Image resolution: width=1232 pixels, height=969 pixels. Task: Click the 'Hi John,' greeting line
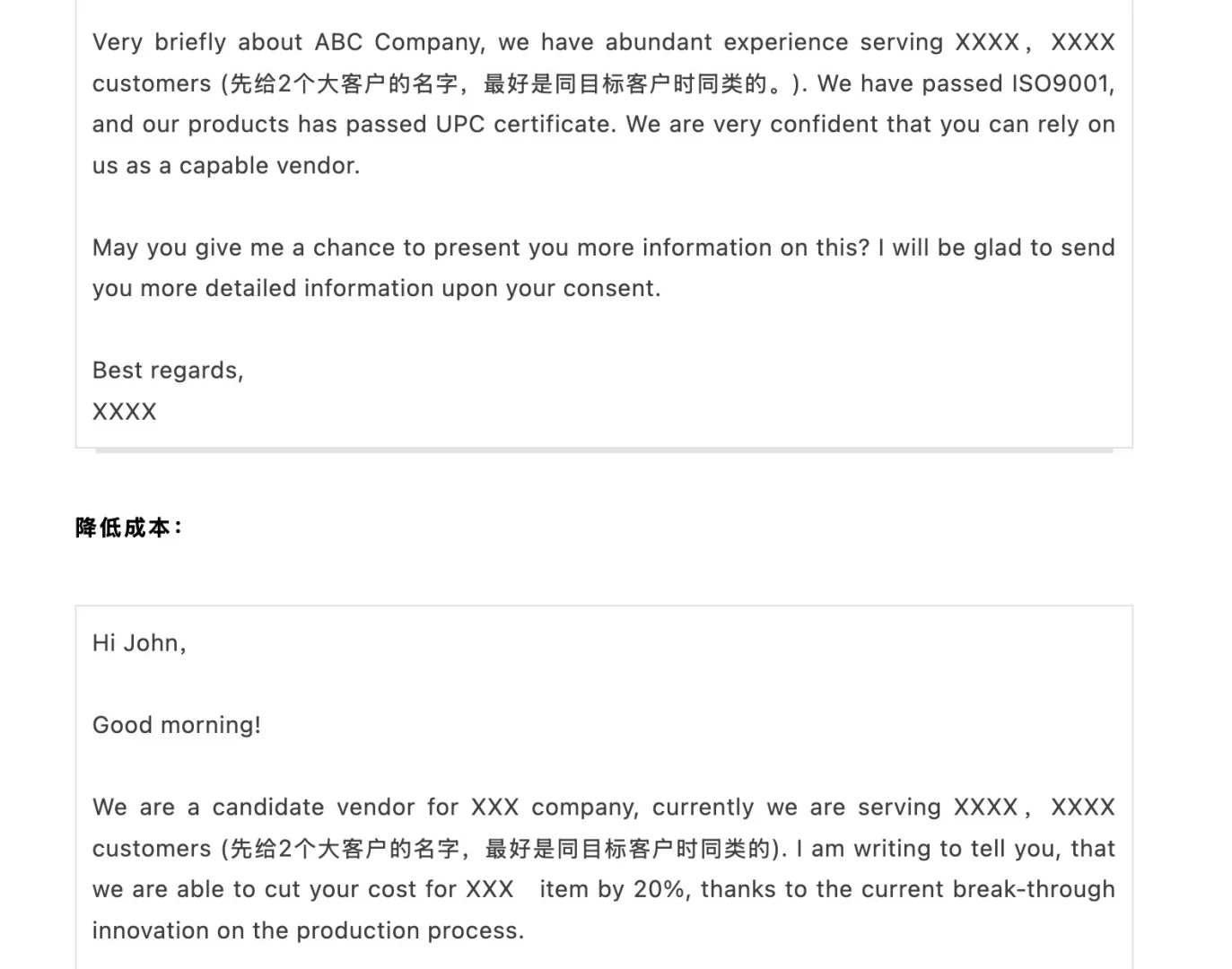[x=139, y=643]
